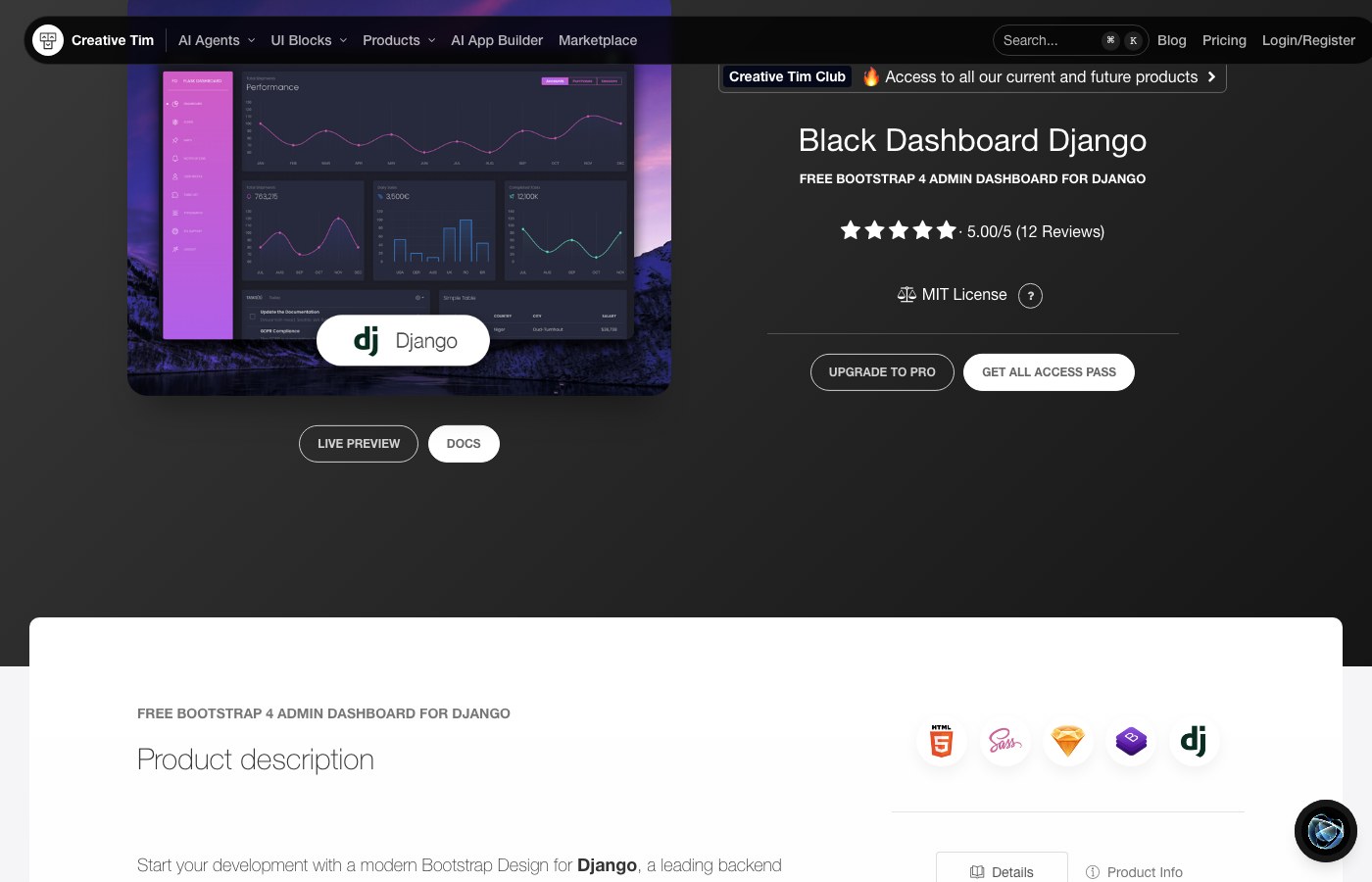Open the MIT License link
The width and height of the screenshot is (1372, 882).
pos(964,294)
